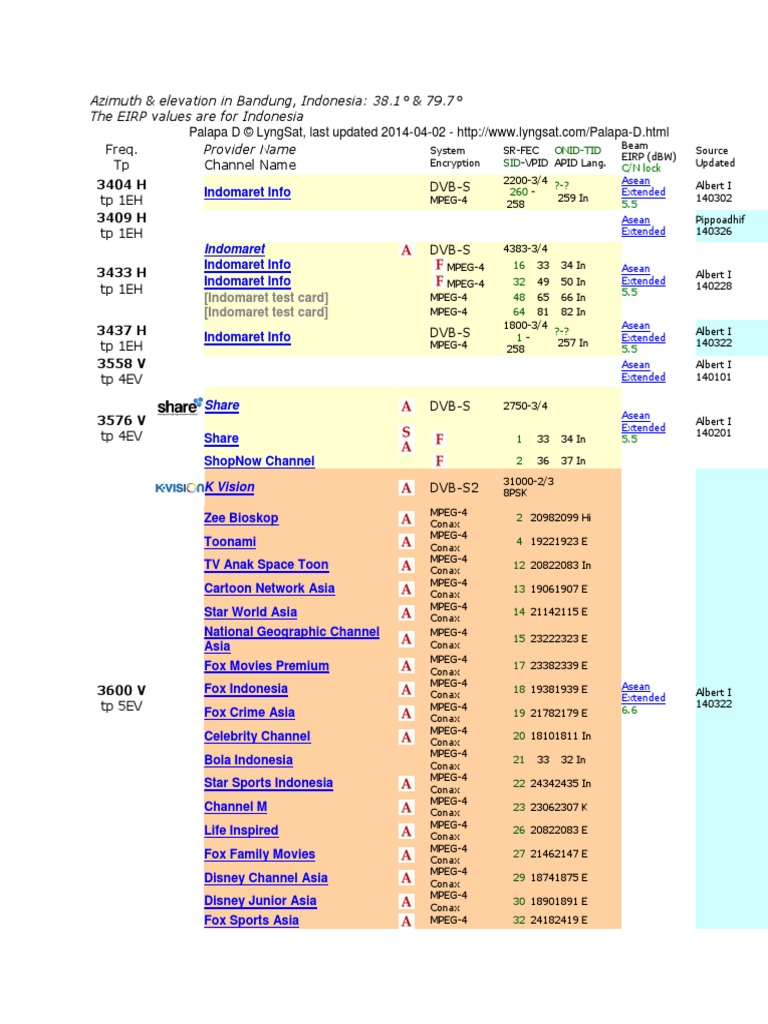Screen dimensions: 768x1024
Task: Click the A icon for Fox Indonesia
Action: pyautogui.click(x=406, y=690)
